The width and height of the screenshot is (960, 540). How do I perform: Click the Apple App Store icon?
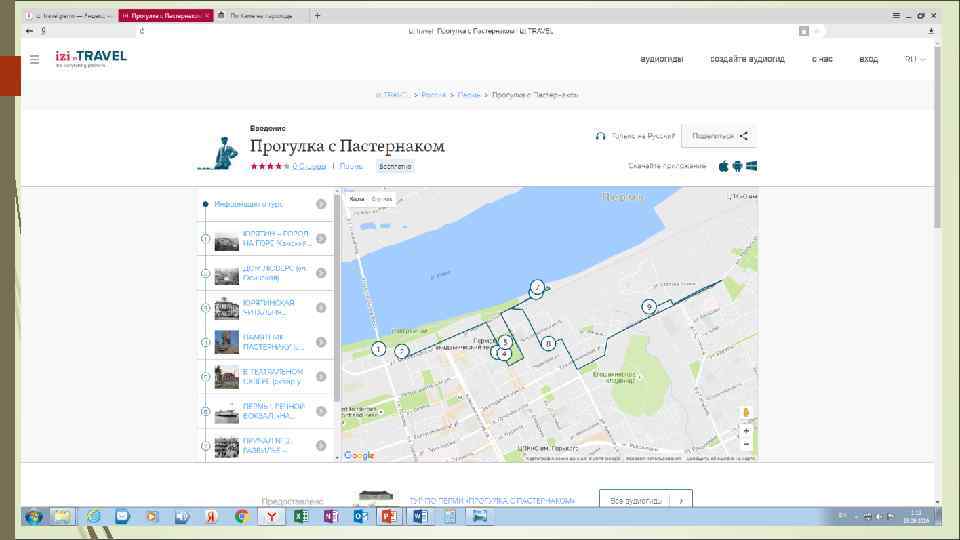[x=724, y=166]
